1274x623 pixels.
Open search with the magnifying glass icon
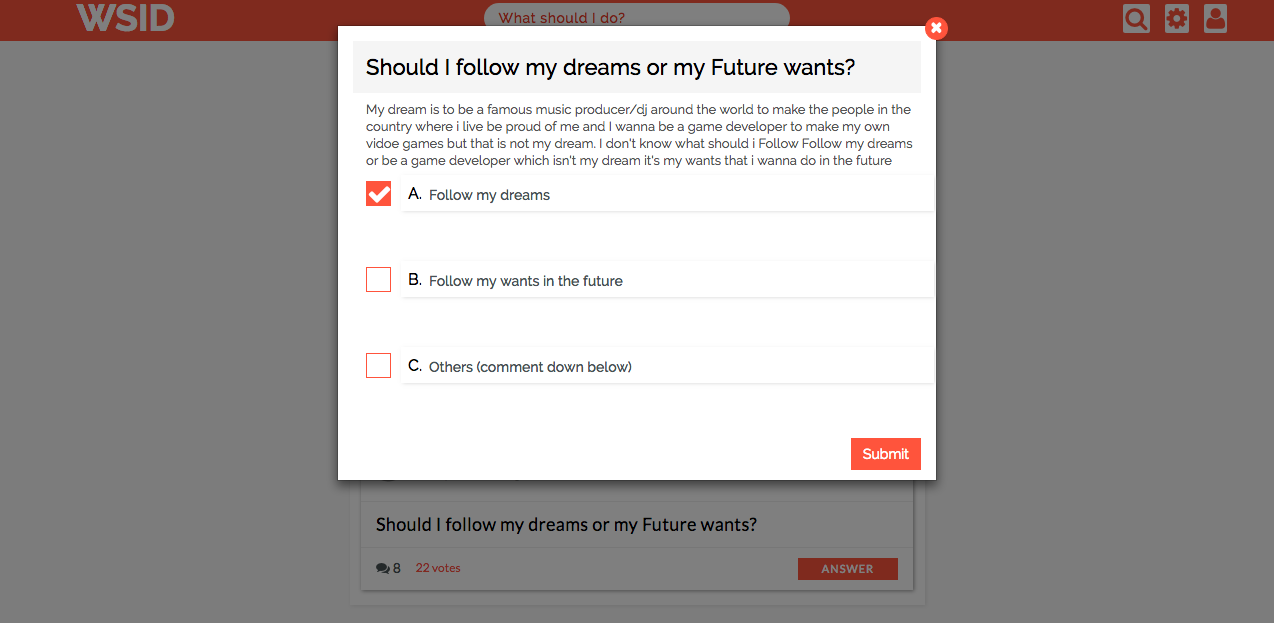point(1135,18)
